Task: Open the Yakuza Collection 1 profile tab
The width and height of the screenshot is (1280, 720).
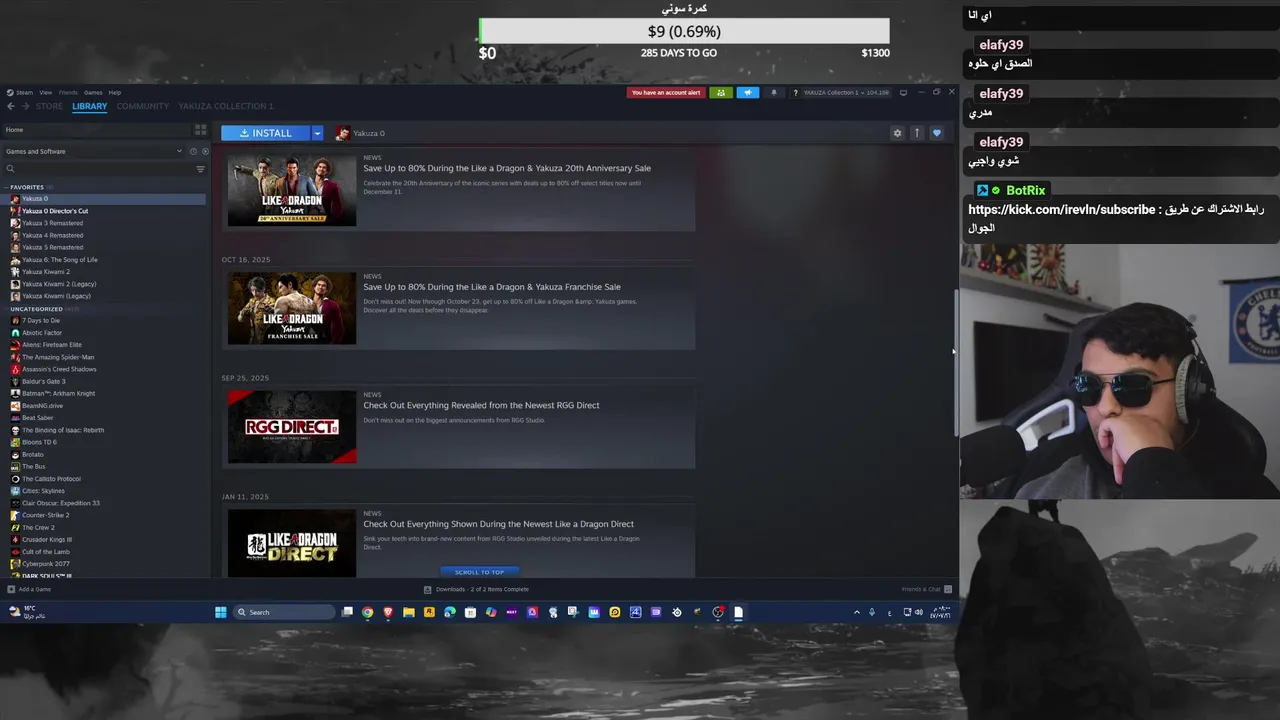Action: click(x=226, y=106)
